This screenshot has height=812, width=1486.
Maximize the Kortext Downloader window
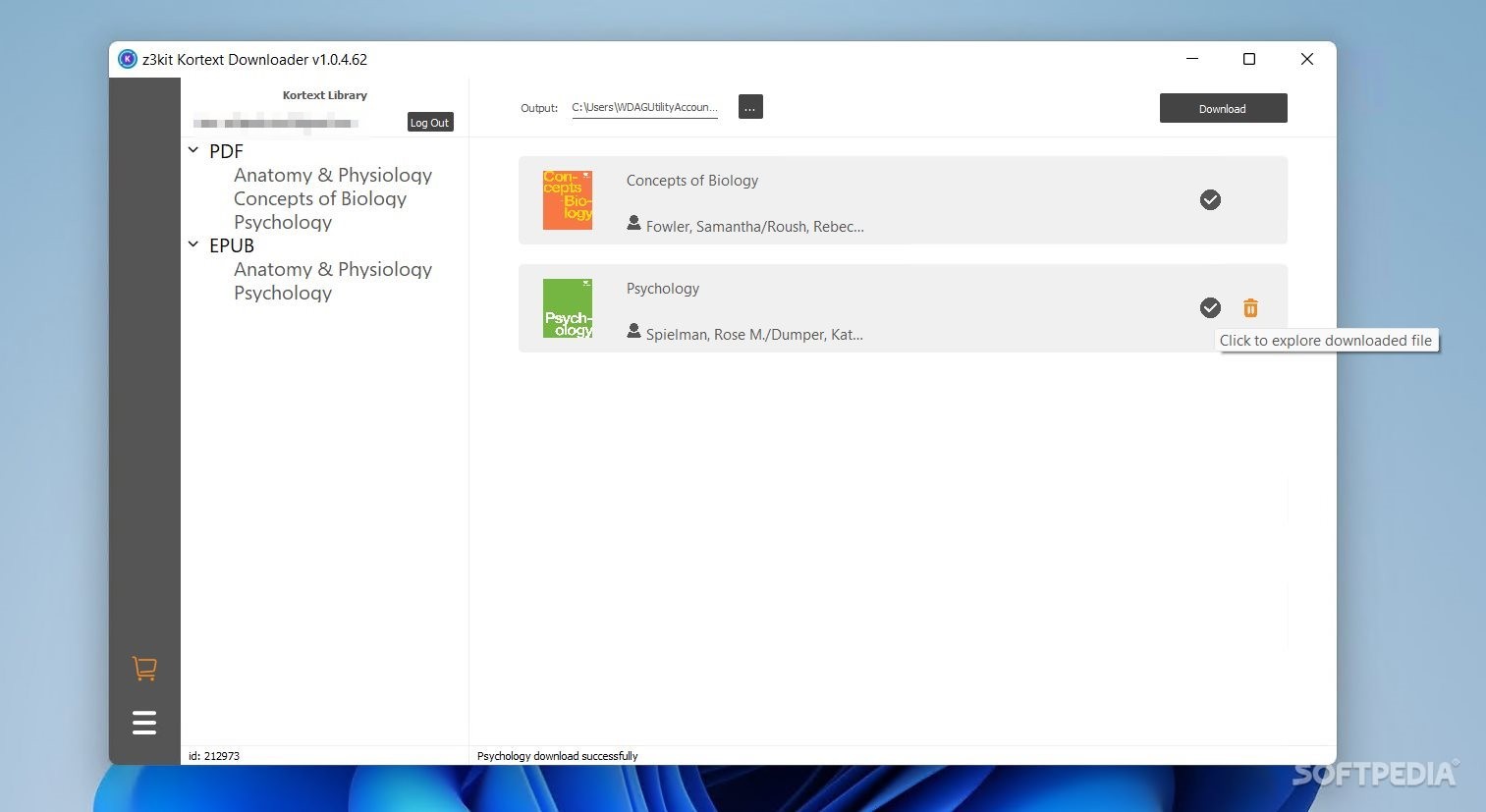point(1249,59)
